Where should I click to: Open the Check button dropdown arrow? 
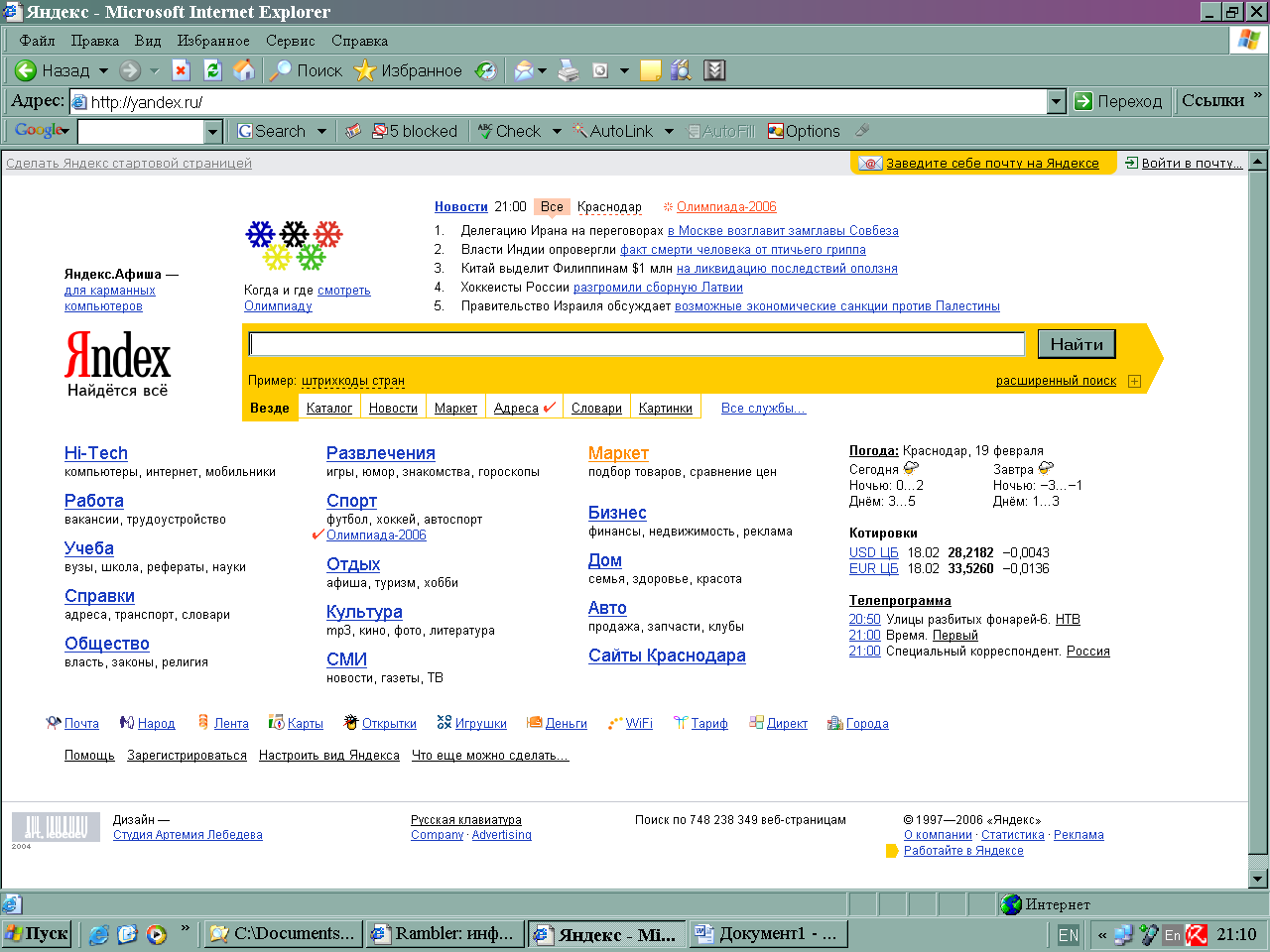click(557, 131)
